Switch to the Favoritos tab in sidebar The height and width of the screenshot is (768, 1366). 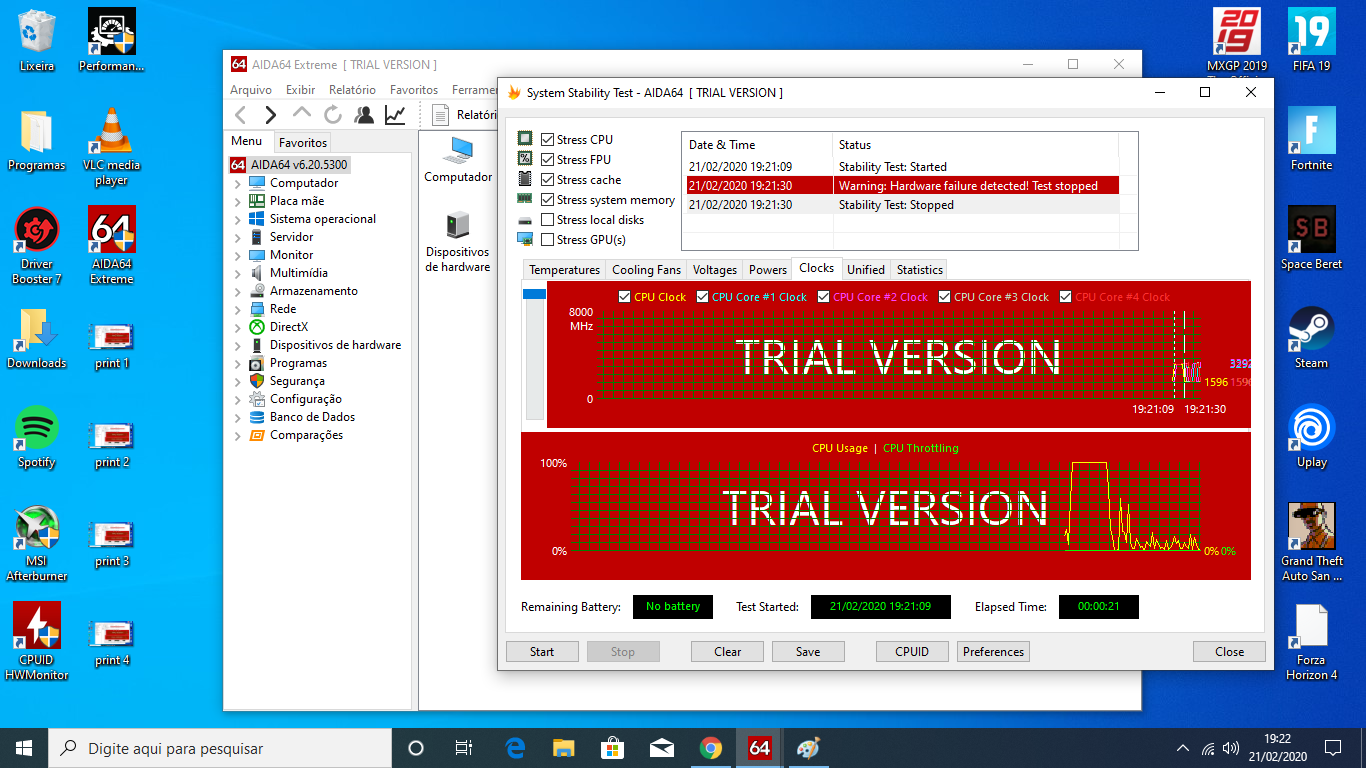click(x=303, y=143)
